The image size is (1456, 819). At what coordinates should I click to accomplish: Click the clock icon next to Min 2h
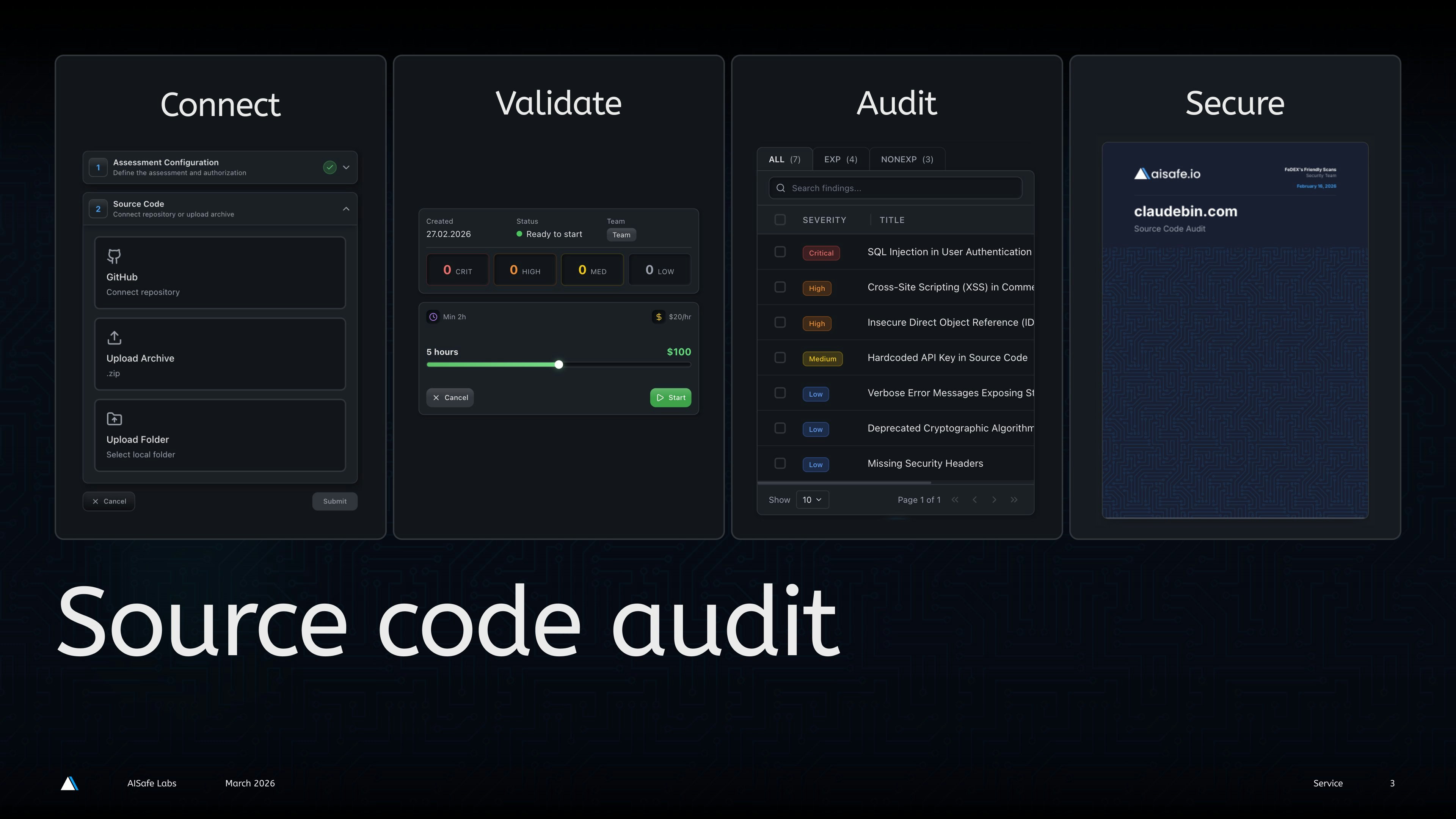pyautogui.click(x=433, y=317)
